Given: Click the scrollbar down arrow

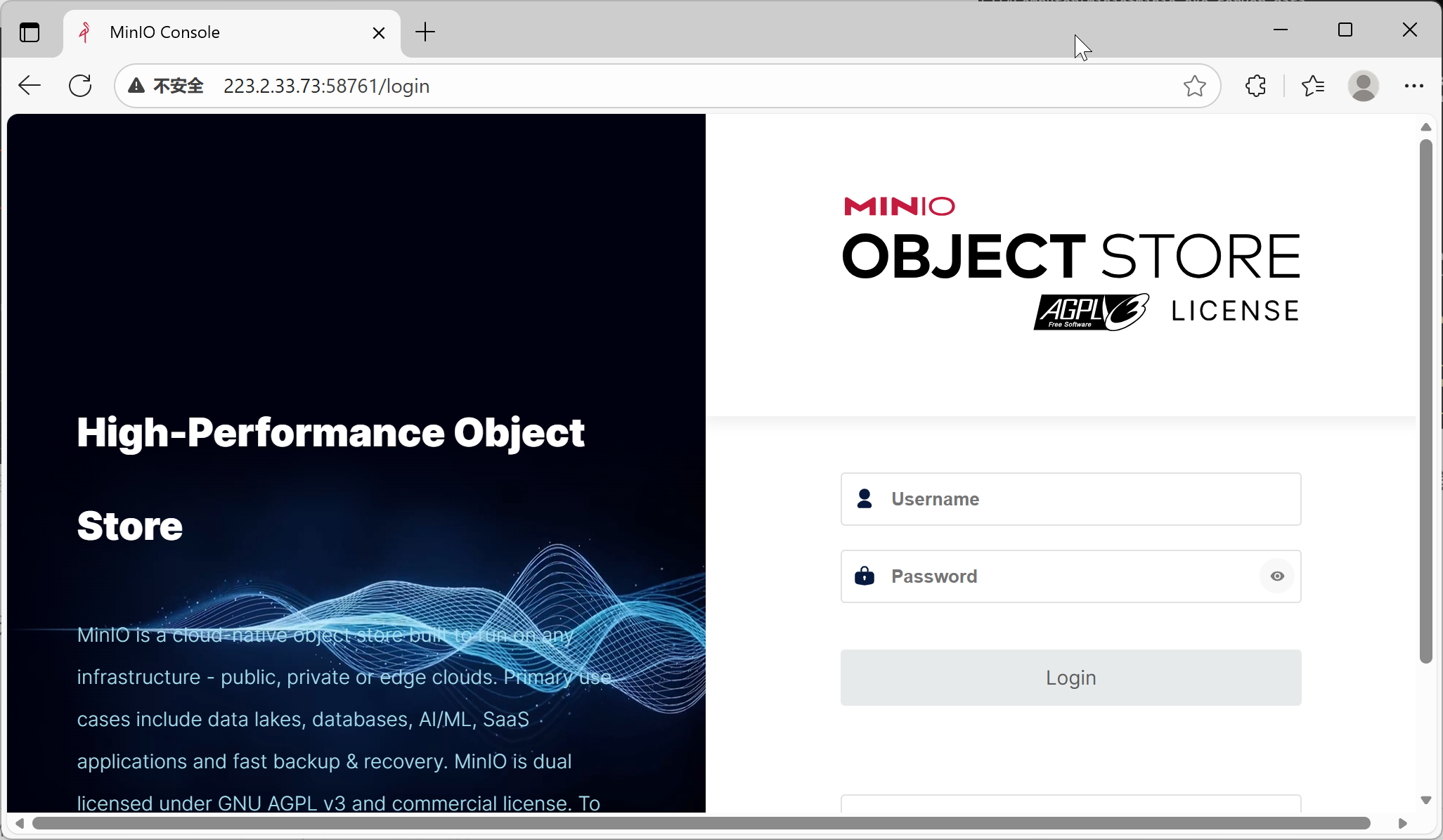Looking at the screenshot, I should click(x=1426, y=800).
